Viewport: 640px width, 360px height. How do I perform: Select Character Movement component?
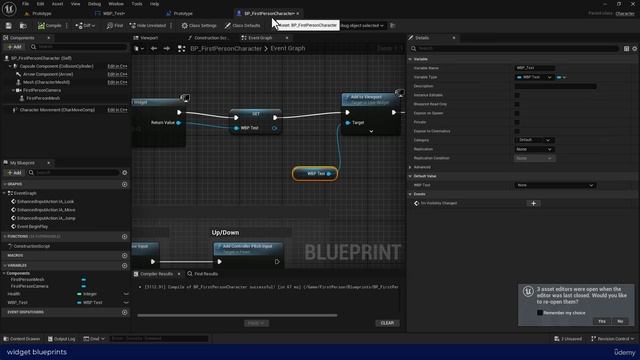tap(57, 110)
